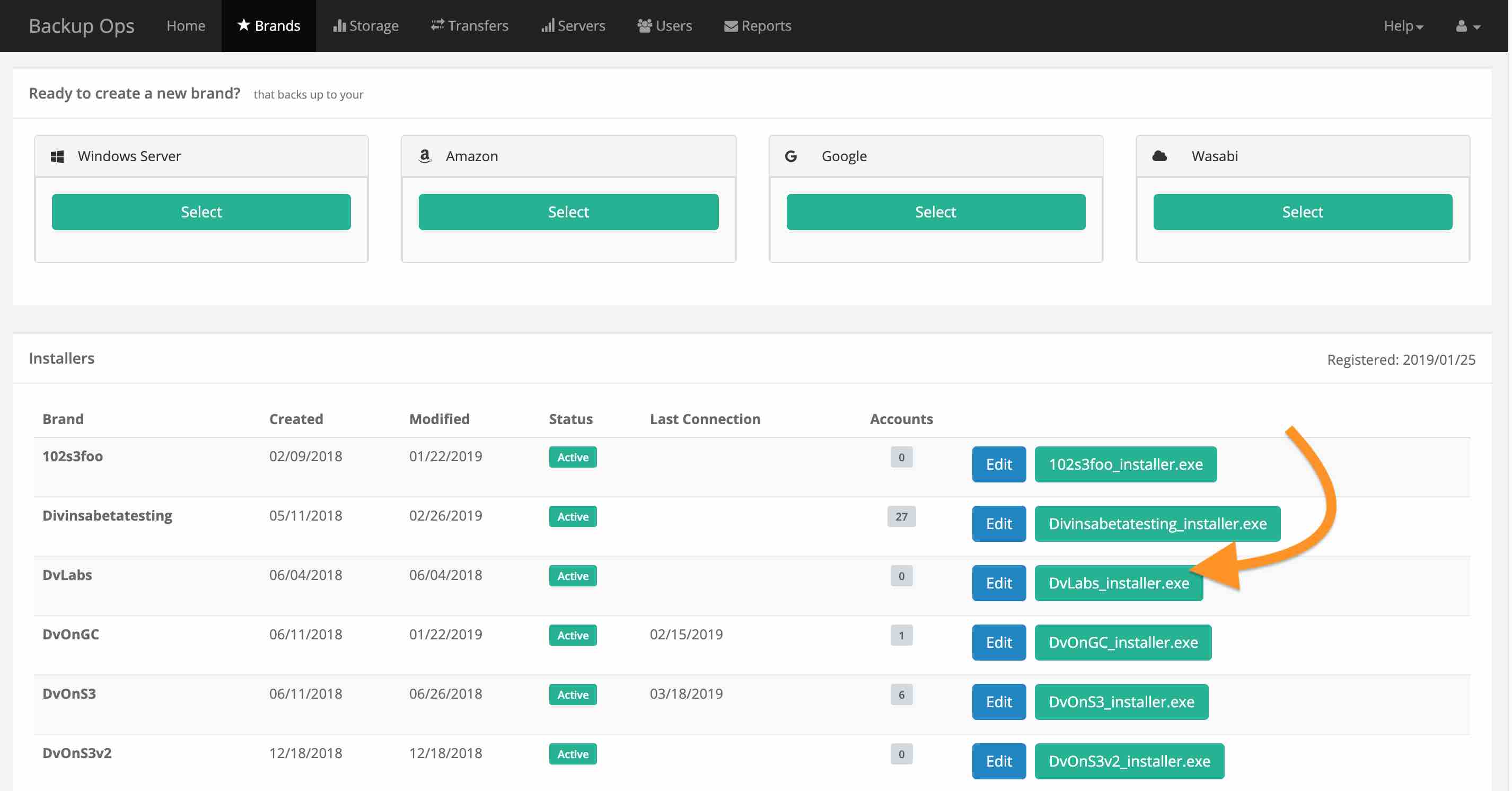The height and width of the screenshot is (791, 1512).
Task: Edit the DvOnGC brand
Action: tap(998, 642)
